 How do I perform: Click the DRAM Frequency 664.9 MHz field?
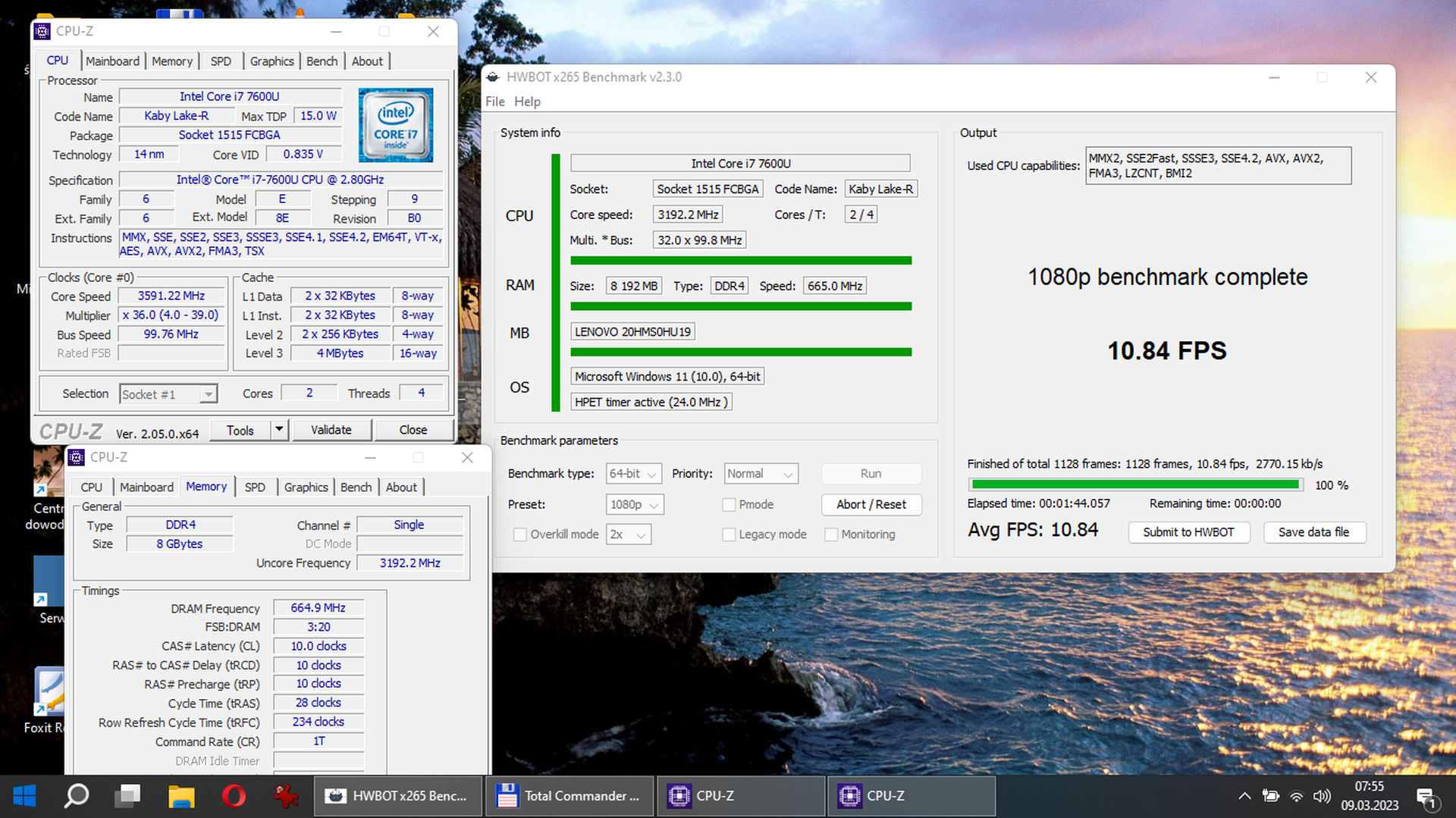(x=318, y=608)
